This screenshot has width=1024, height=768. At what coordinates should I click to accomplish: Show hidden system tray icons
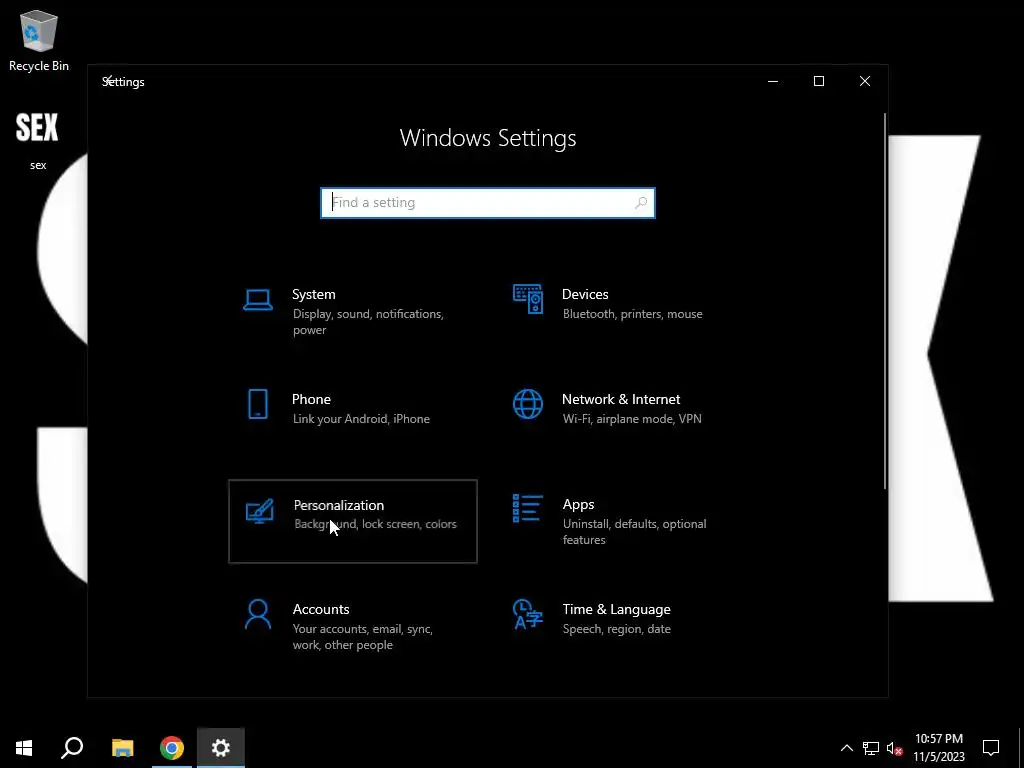[846, 748]
